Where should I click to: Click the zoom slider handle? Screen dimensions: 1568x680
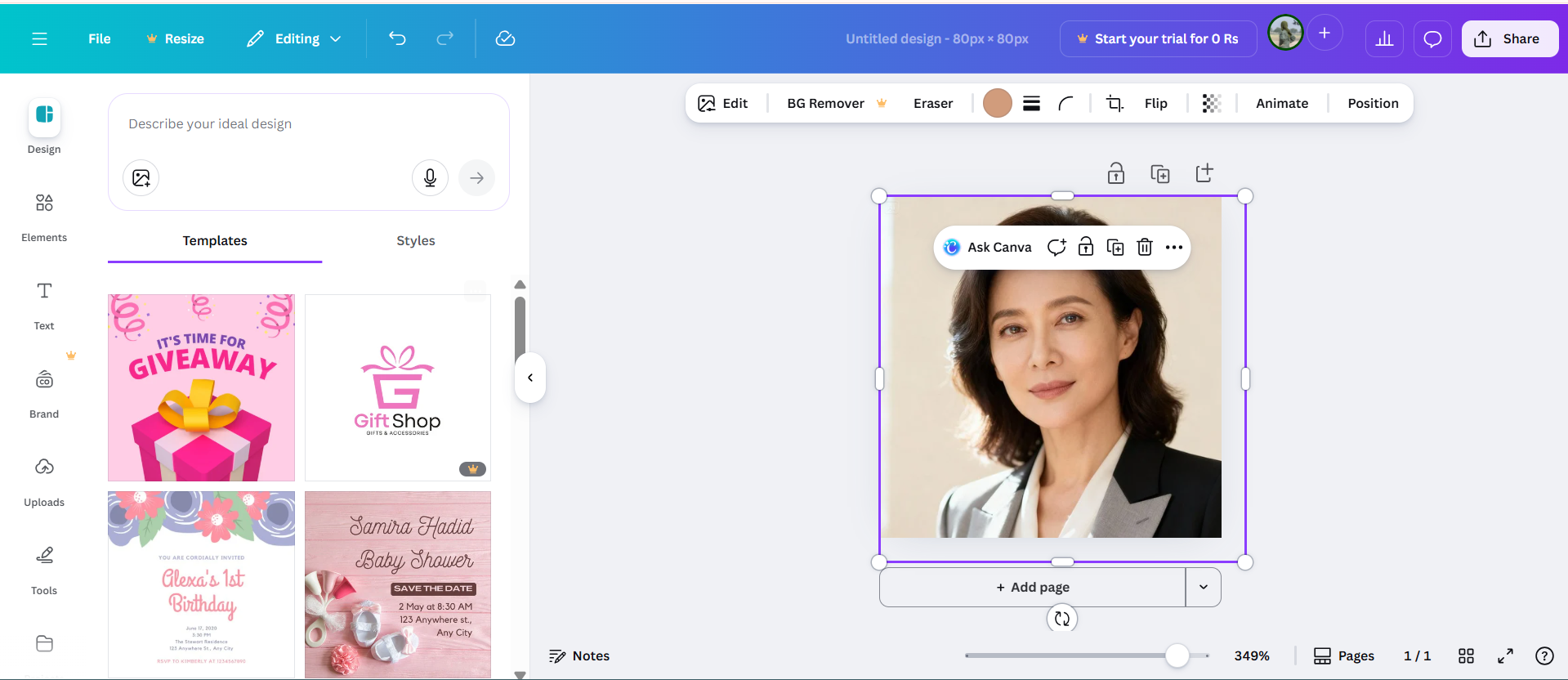[1177, 655]
